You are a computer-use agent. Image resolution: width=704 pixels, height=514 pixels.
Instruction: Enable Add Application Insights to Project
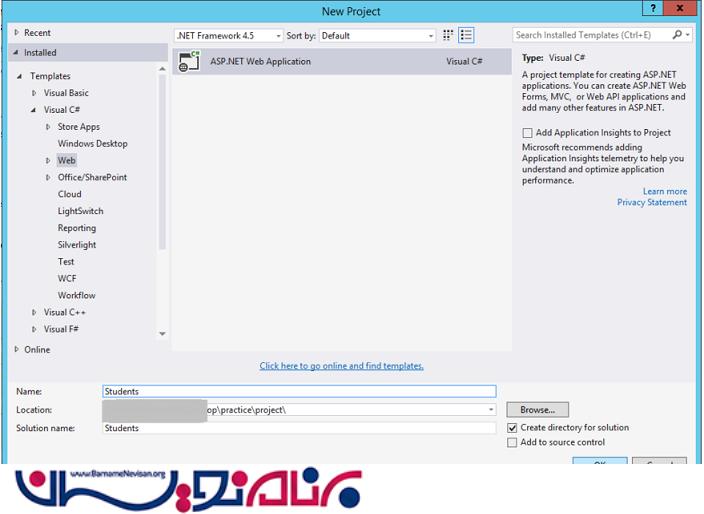point(528,133)
